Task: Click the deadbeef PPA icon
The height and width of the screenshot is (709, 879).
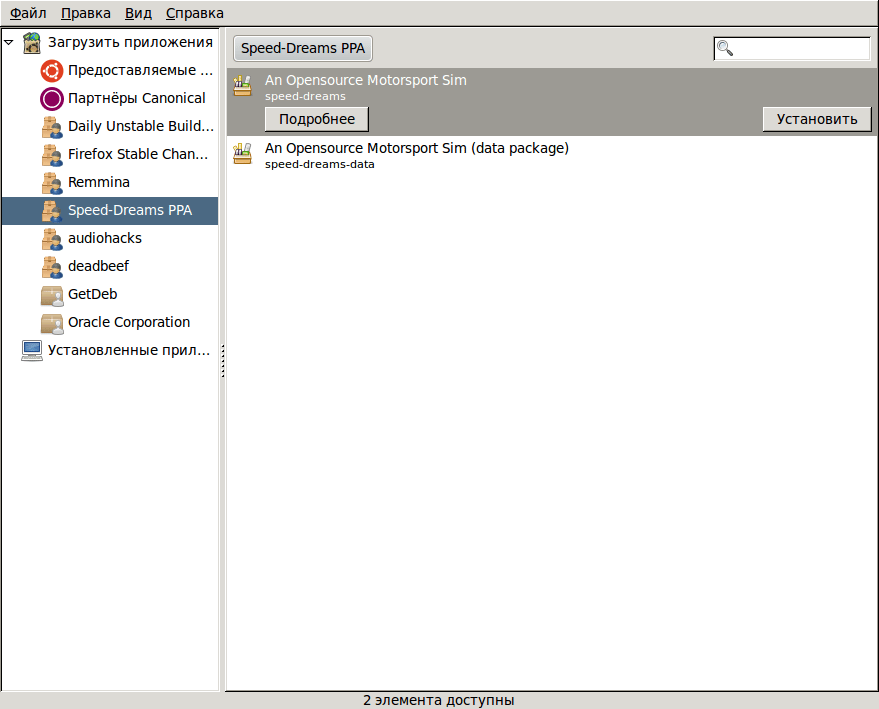Action: (x=52, y=267)
